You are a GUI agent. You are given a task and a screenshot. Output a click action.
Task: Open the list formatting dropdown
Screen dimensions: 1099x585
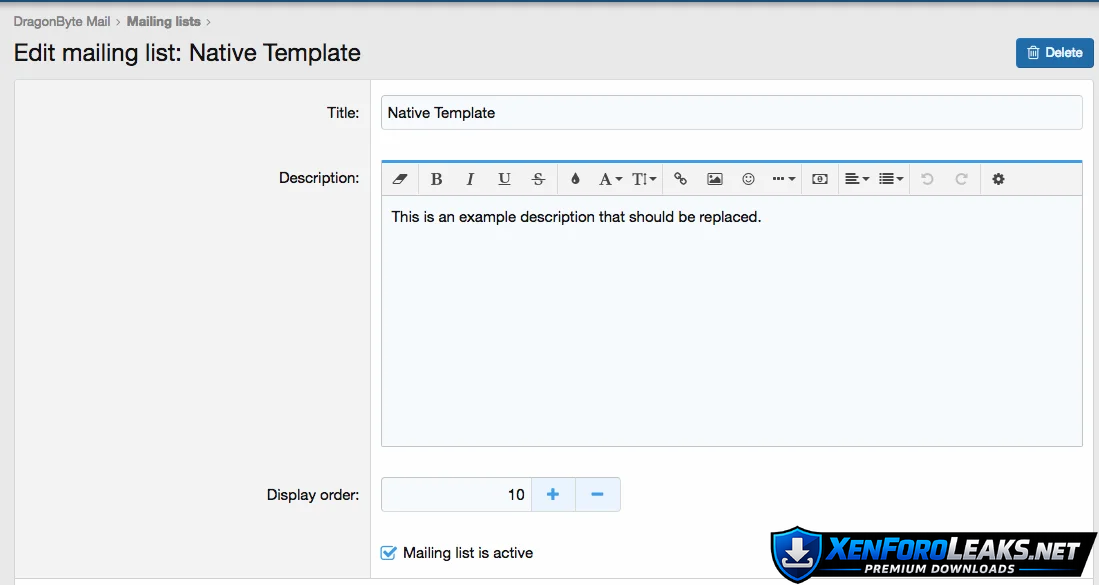coord(890,179)
